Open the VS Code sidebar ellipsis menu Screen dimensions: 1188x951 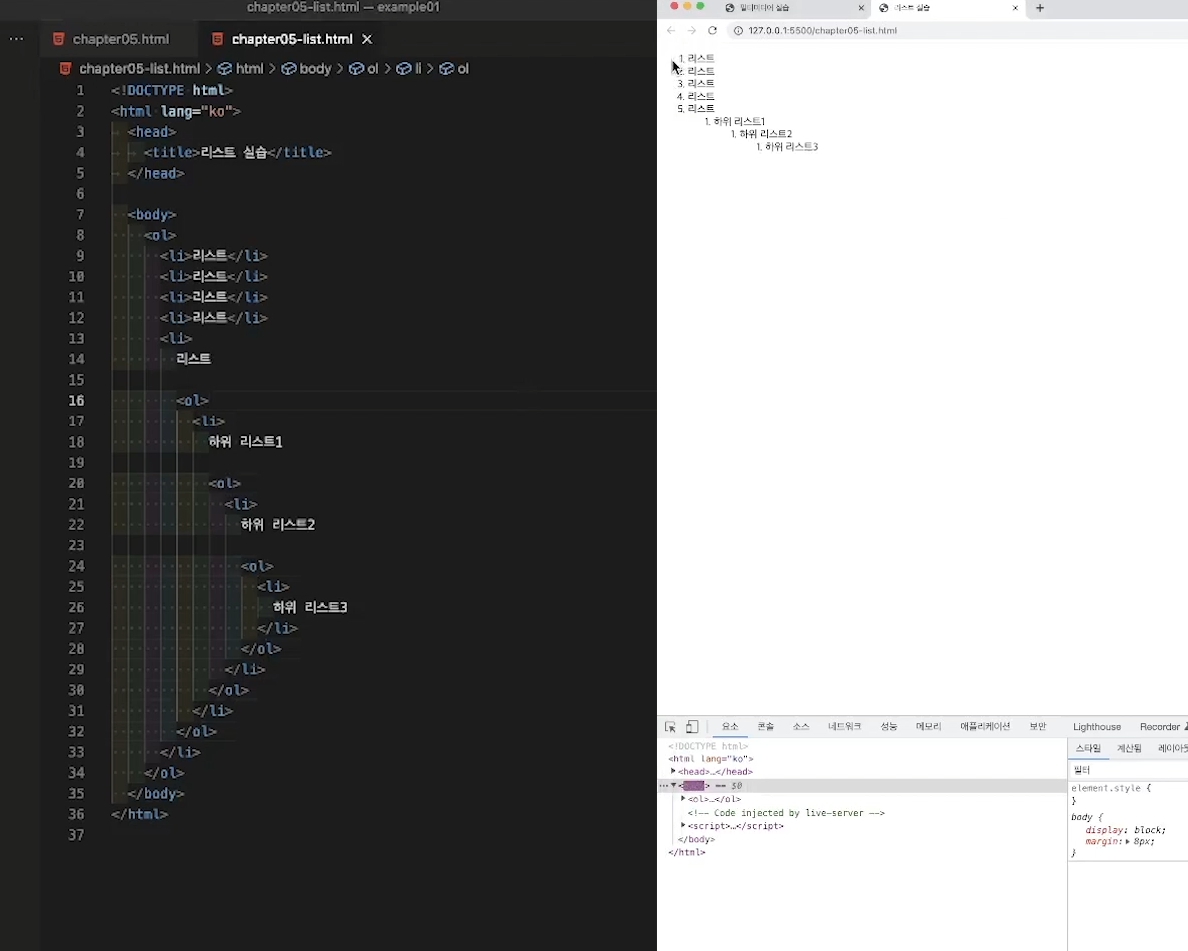(16, 39)
